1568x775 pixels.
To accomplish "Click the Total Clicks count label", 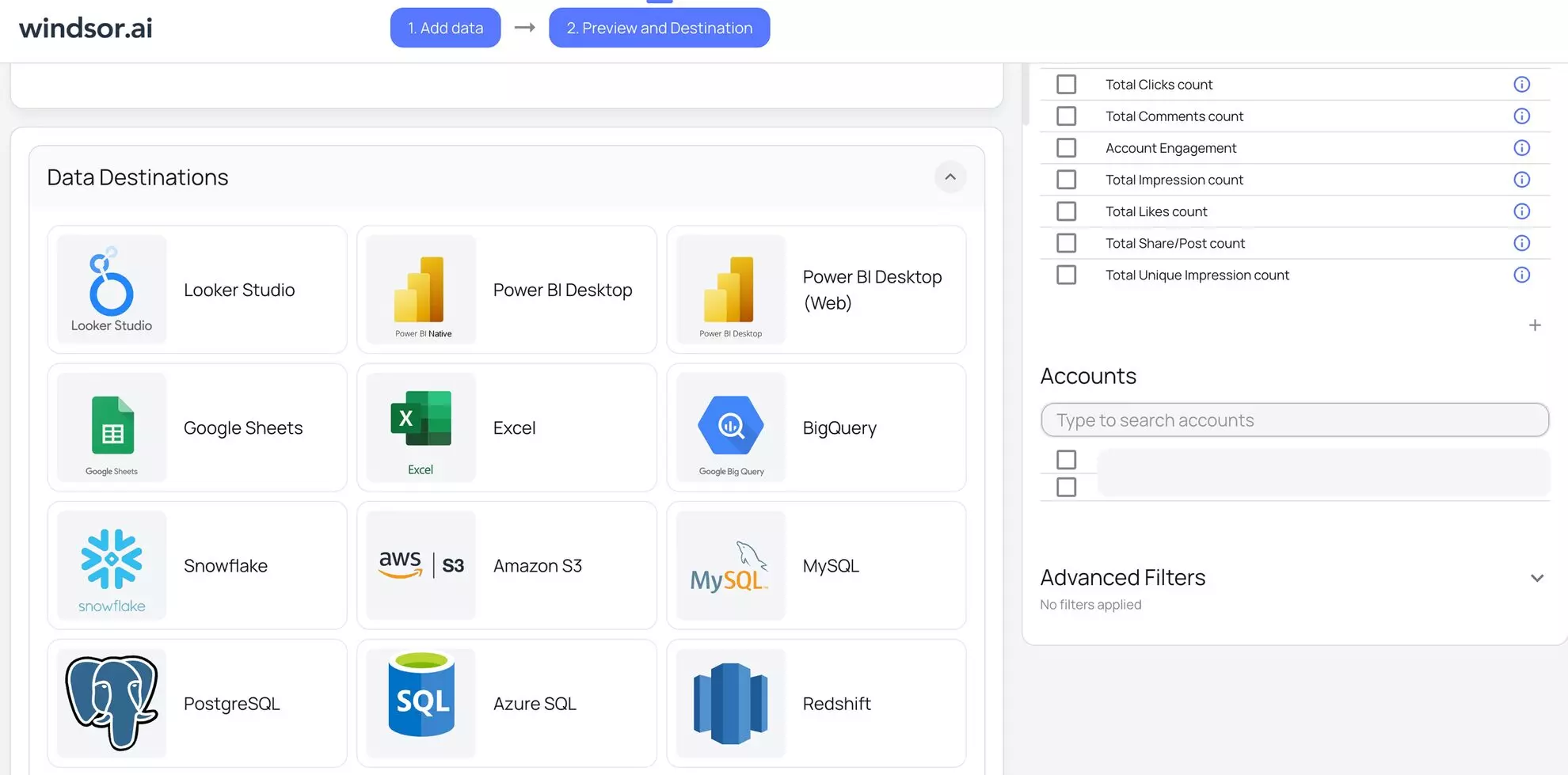I will [1159, 85].
